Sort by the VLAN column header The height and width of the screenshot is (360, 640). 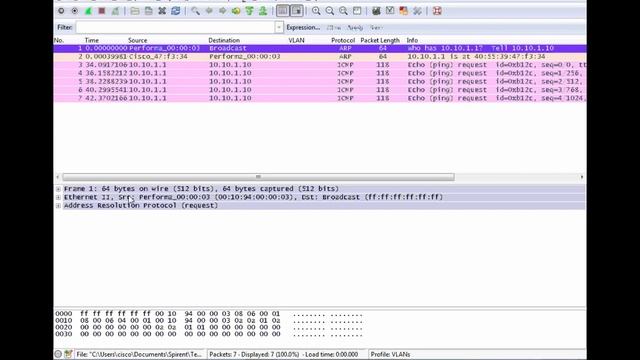tap(297, 40)
